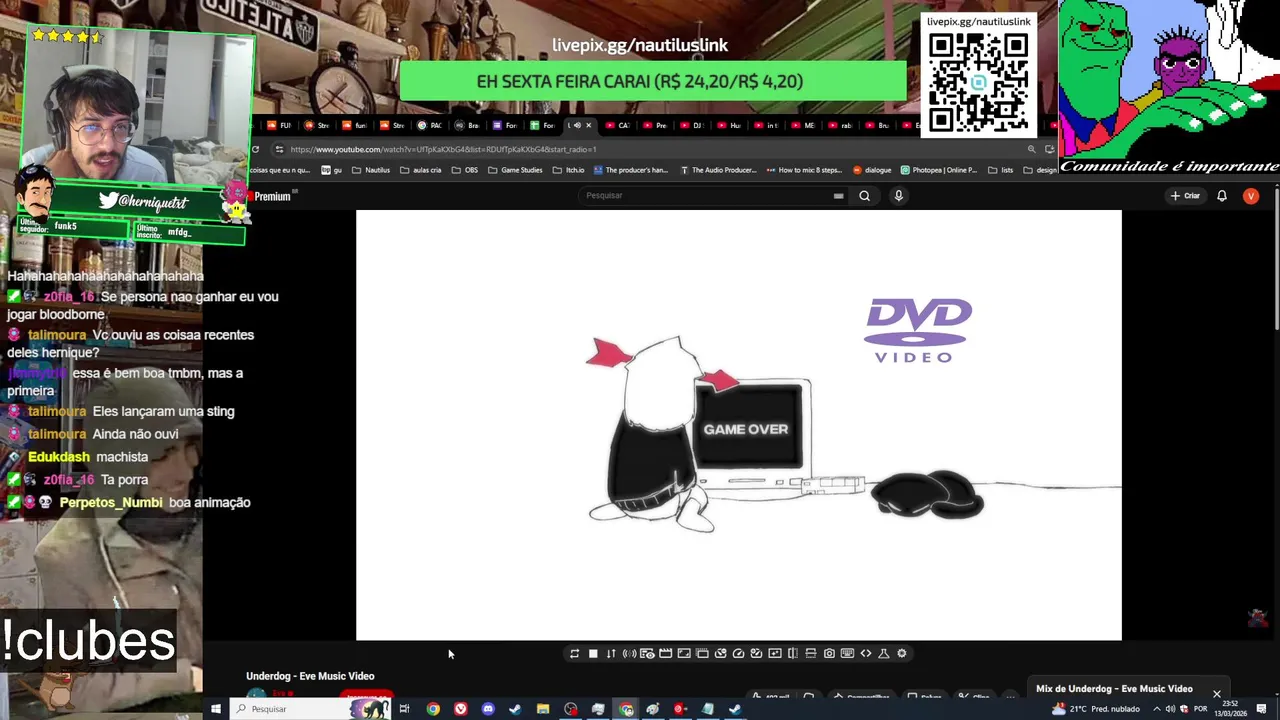Click the broadcast waves icon below video
The width and height of the screenshot is (1280, 720).
tap(629, 653)
